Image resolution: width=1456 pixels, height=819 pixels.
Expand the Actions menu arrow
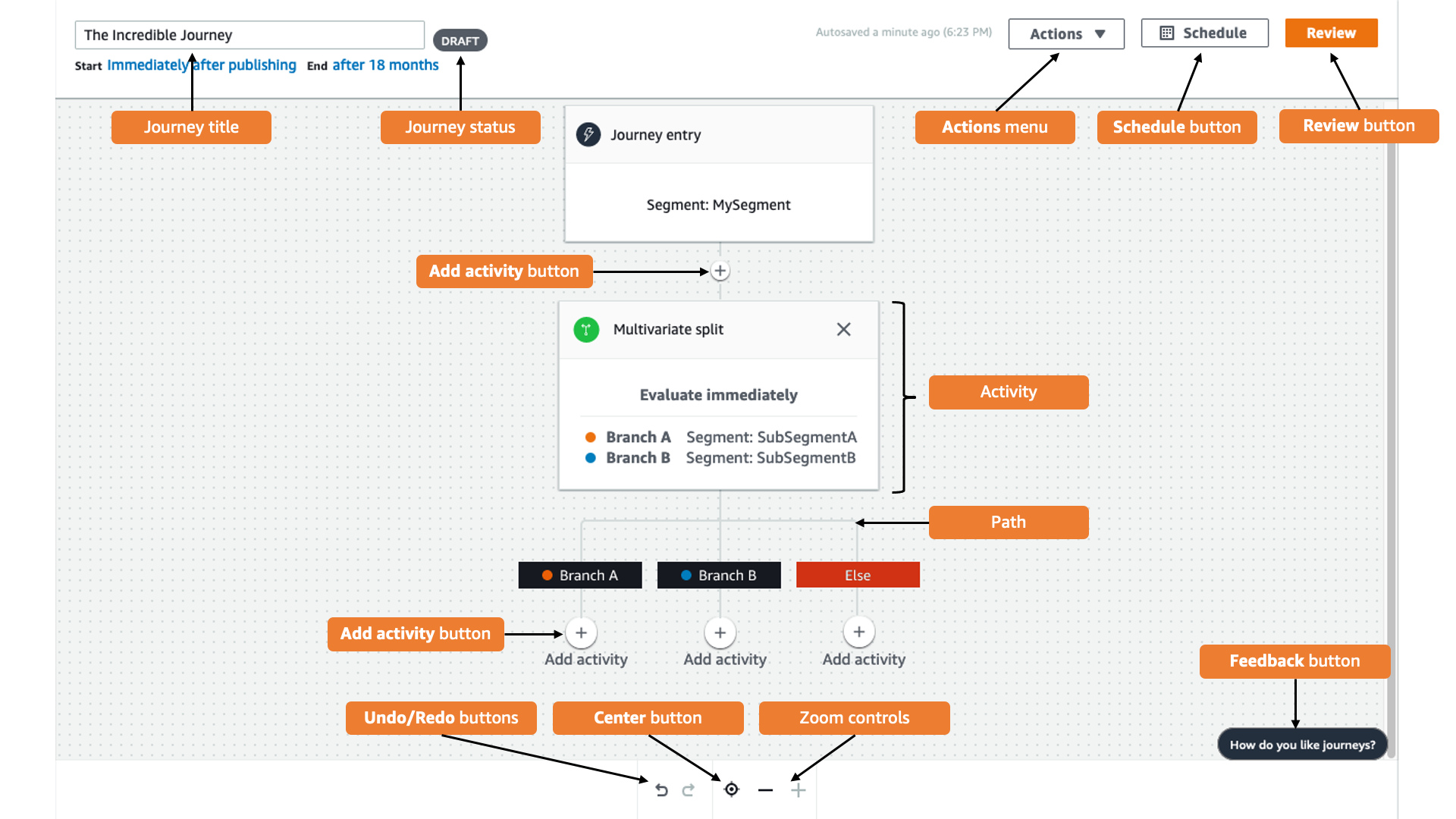pyautogui.click(x=1101, y=33)
